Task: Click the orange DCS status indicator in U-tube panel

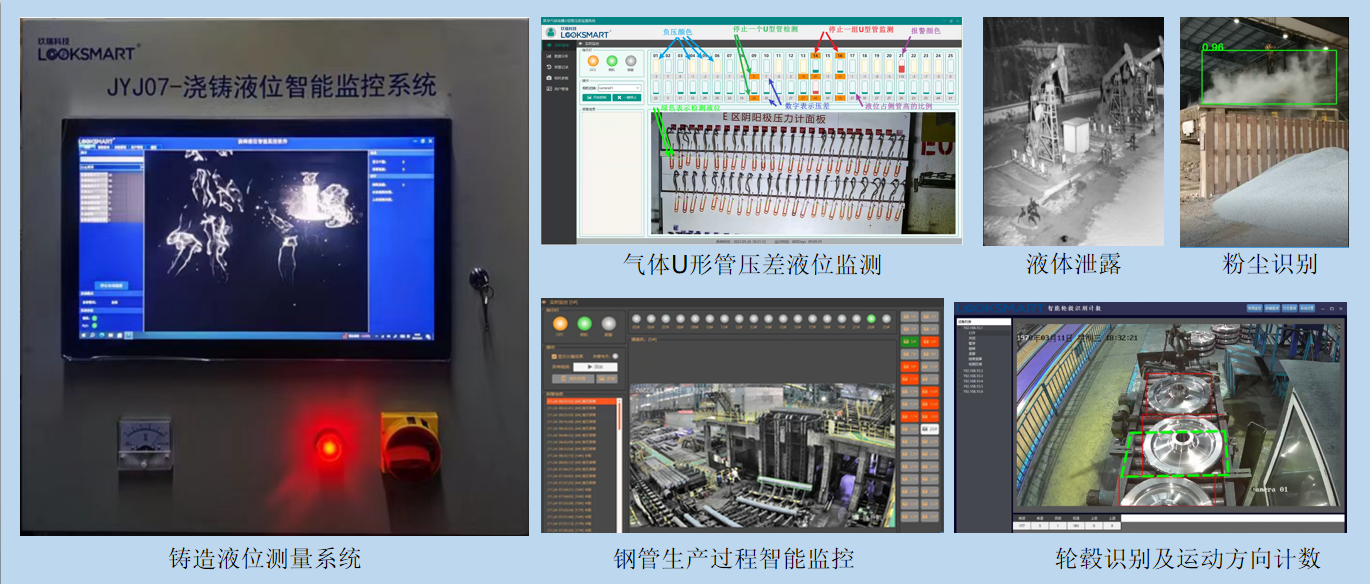Action: [x=592, y=60]
